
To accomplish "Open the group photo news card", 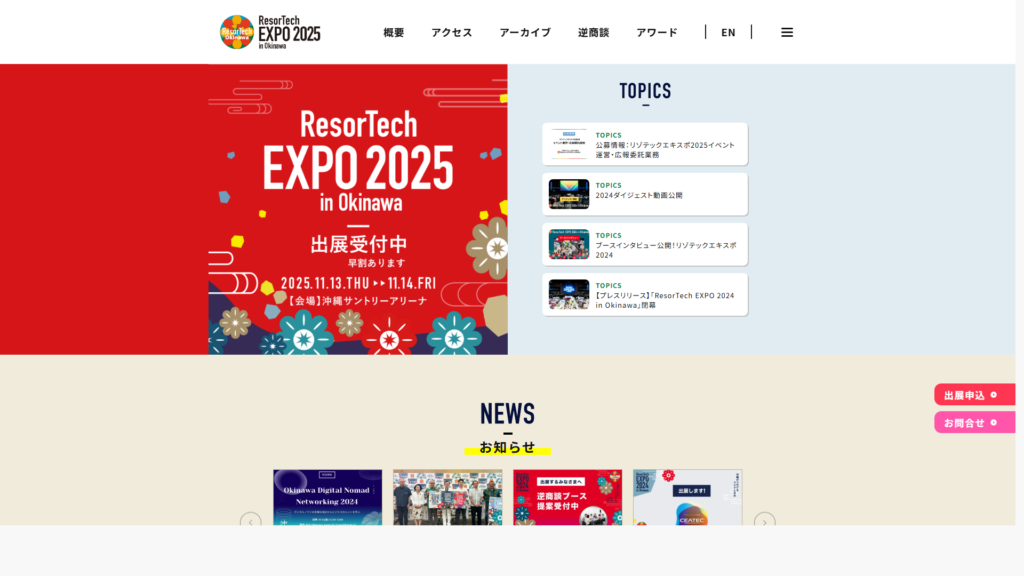I will coord(447,498).
